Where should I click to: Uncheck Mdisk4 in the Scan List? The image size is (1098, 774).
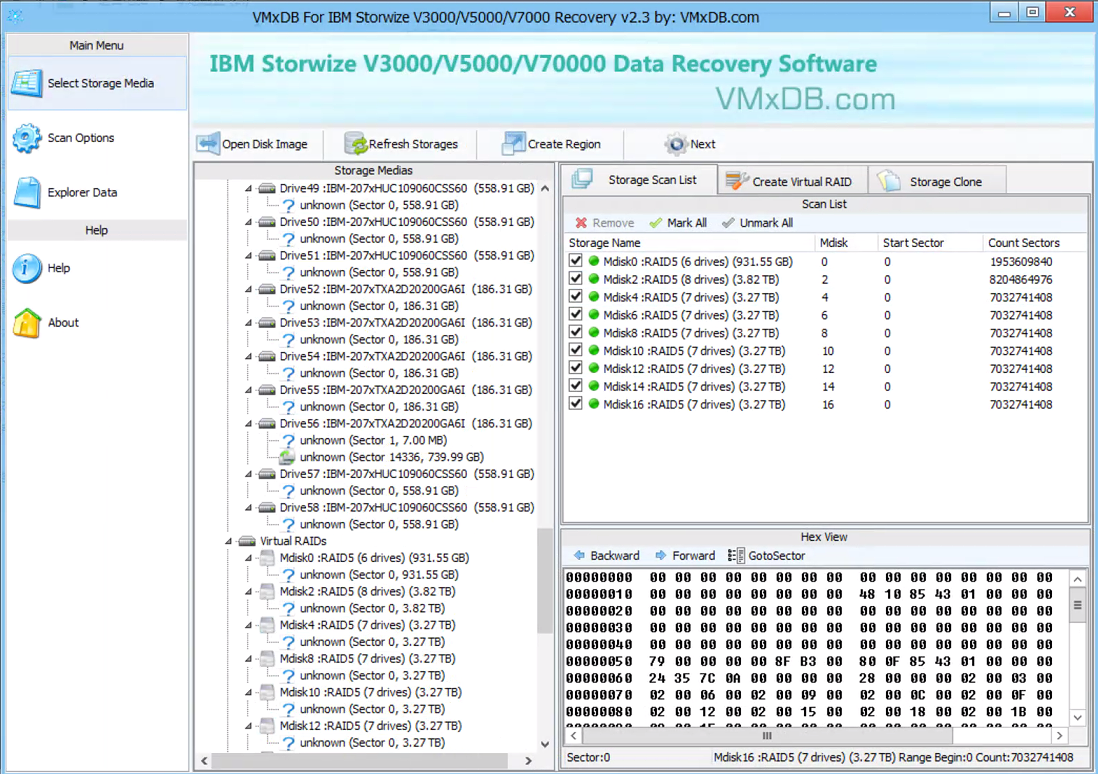pyautogui.click(x=576, y=296)
